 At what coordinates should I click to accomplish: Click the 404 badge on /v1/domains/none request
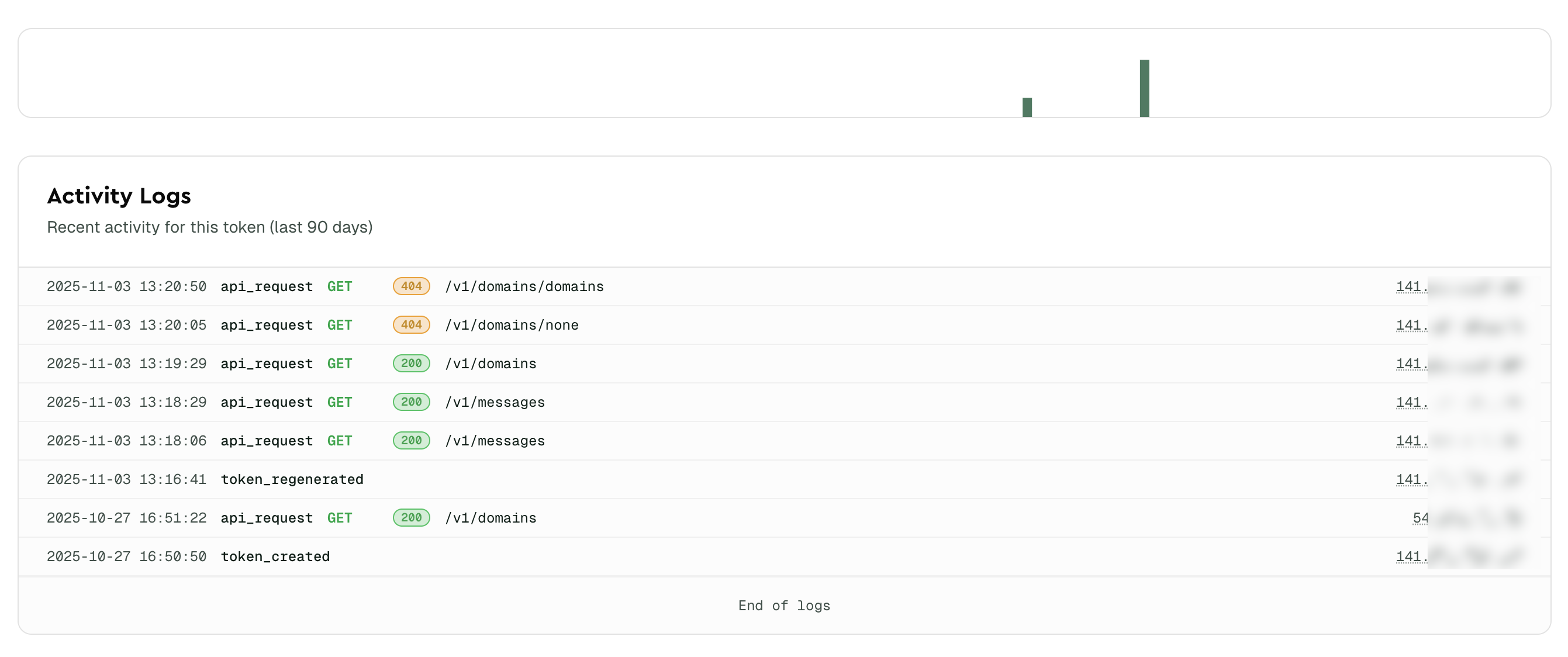(x=411, y=324)
